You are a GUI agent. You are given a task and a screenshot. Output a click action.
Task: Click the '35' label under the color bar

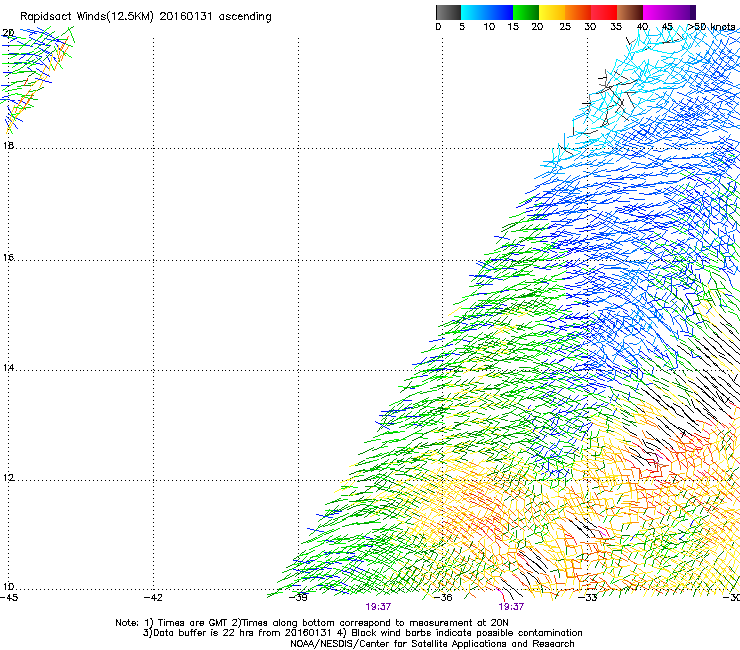click(616, 27)
